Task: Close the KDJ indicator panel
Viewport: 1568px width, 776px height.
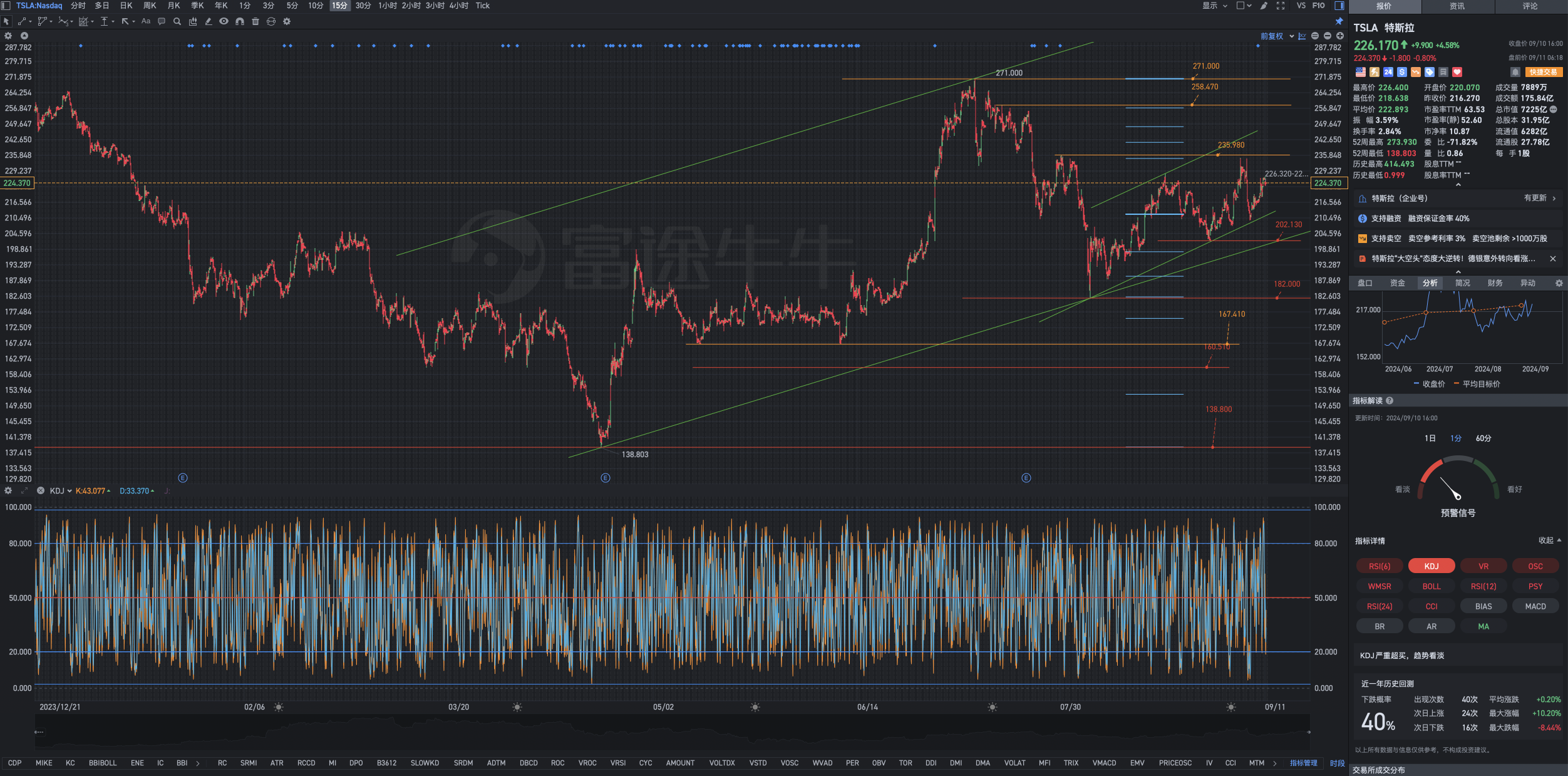Action: pyautogui.click(x=41, y=491)
